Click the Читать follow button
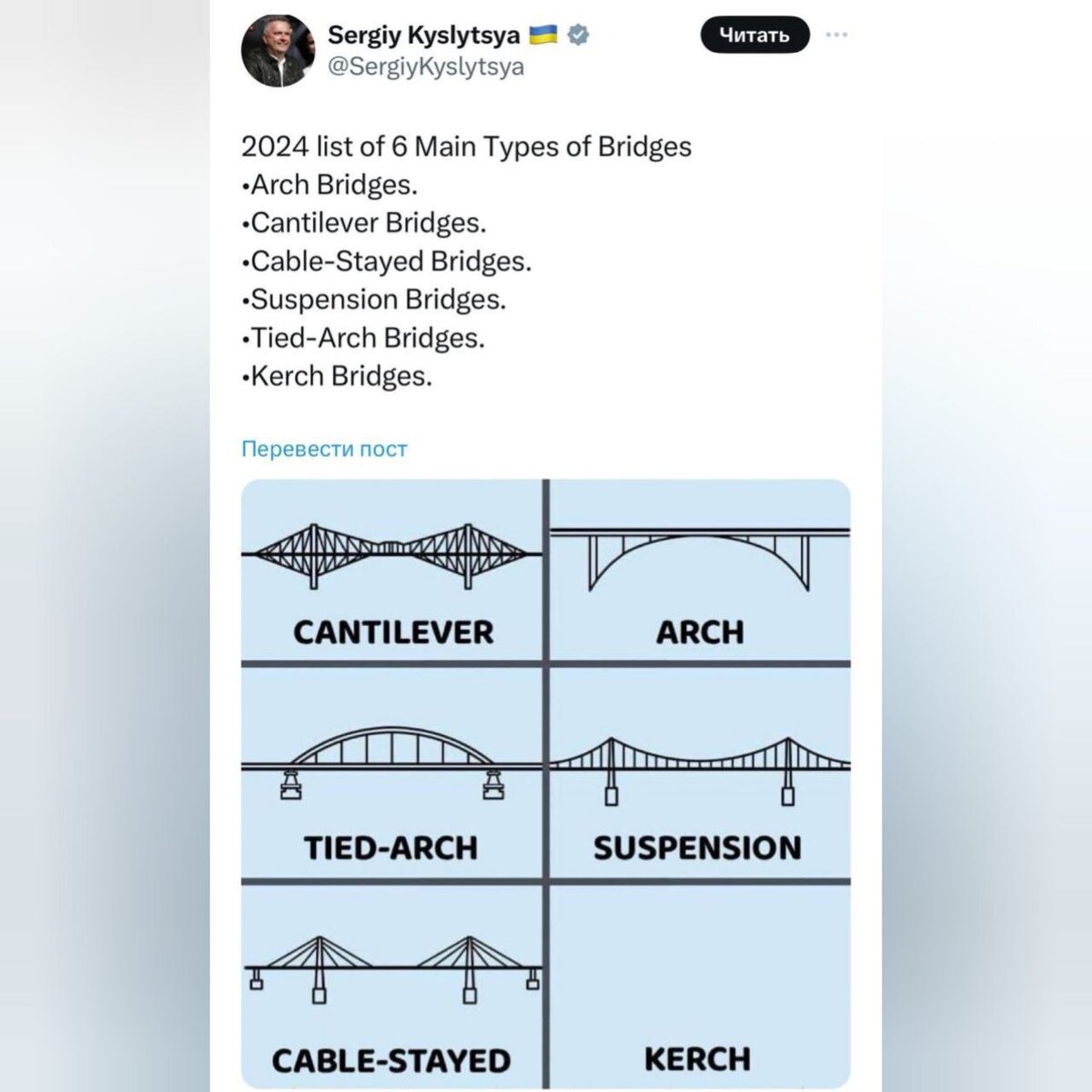Viewport: 1092px width, 1092px height. (x=754, y=35)
